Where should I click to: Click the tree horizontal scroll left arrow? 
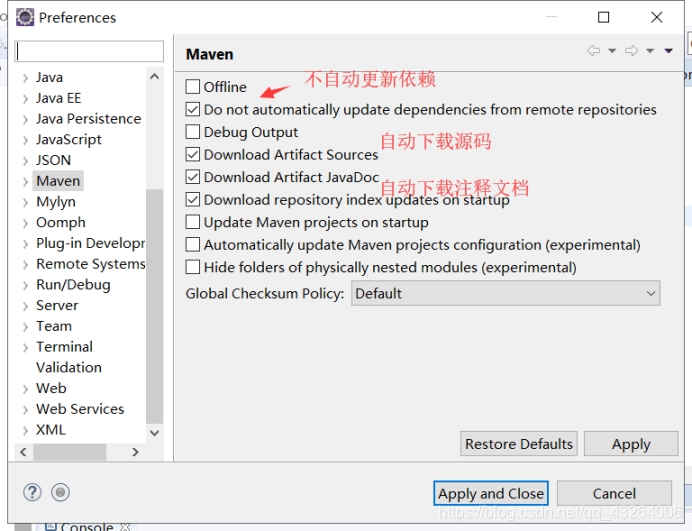[x=23, y=452]
